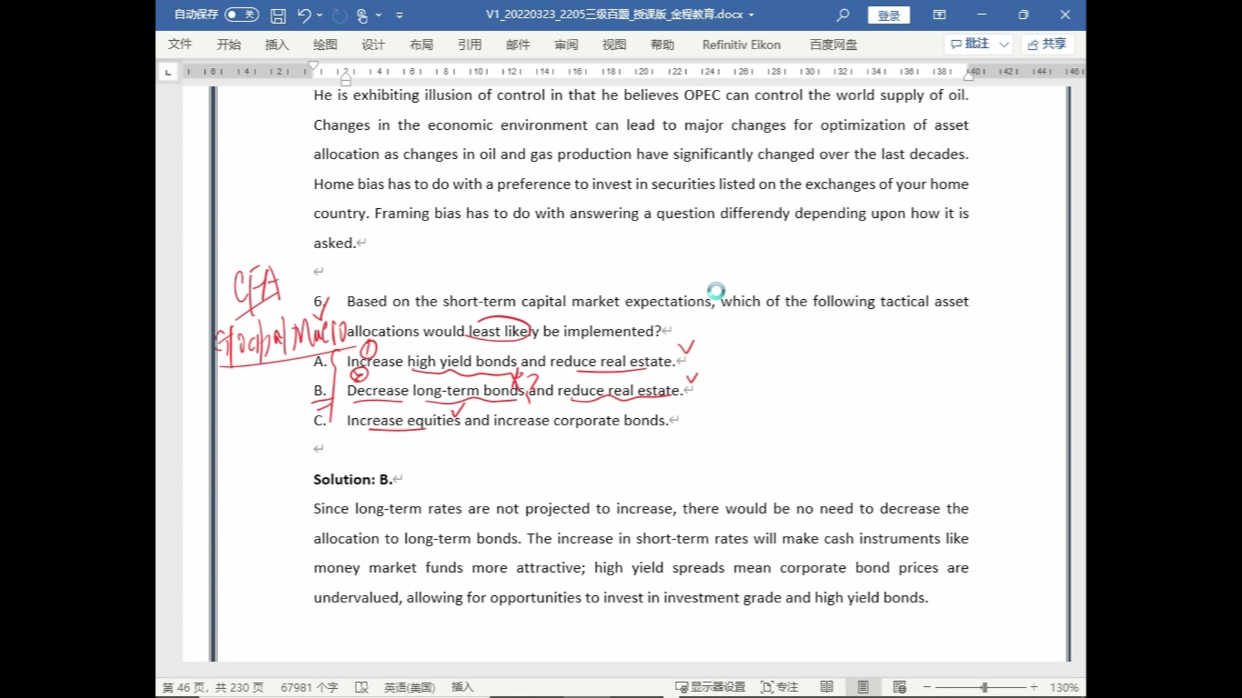Click the proofing check icon in status bar
1242x698 pixels.
coord(362,687)
